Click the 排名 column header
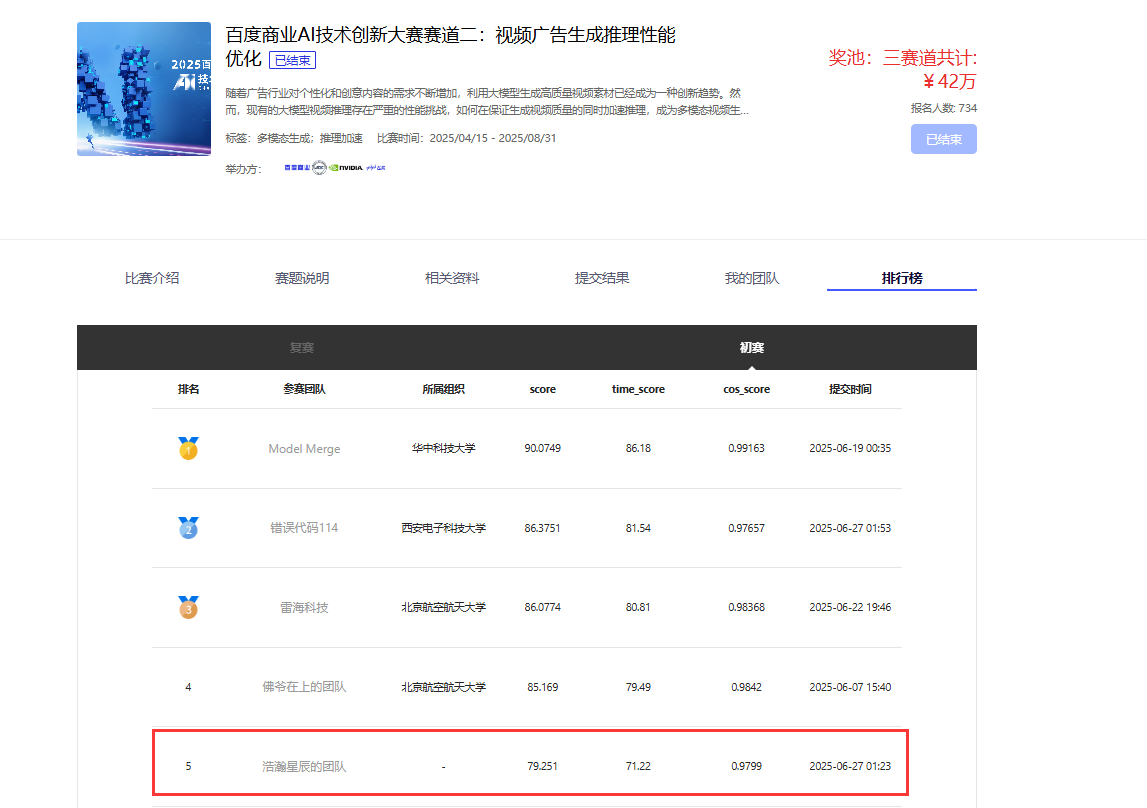Viewport: 1147px width, 808px height. click(188, 389)
